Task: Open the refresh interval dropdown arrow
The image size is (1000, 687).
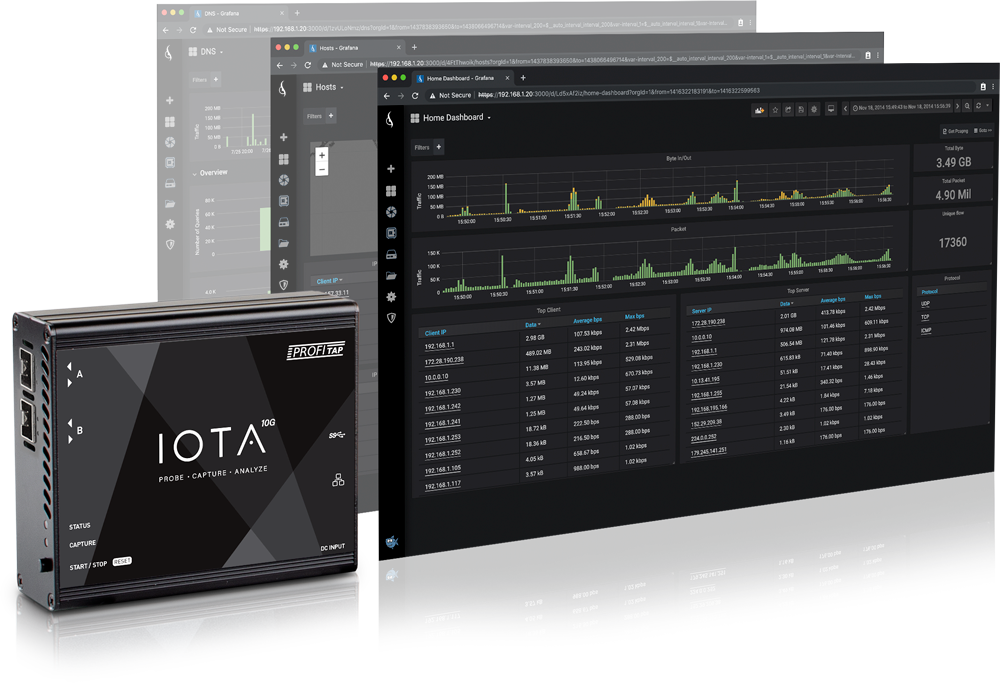Action: 987,105
